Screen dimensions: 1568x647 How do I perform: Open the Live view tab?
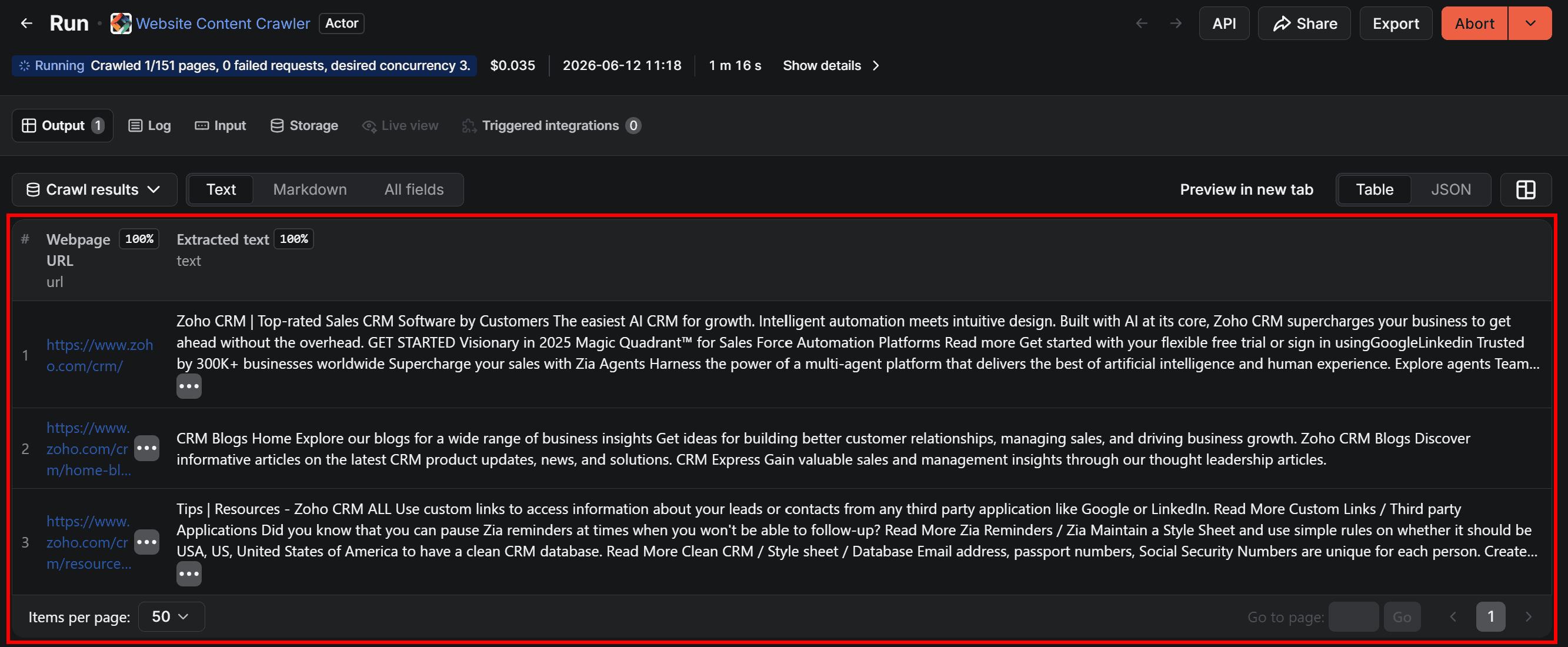pos(400,125)
